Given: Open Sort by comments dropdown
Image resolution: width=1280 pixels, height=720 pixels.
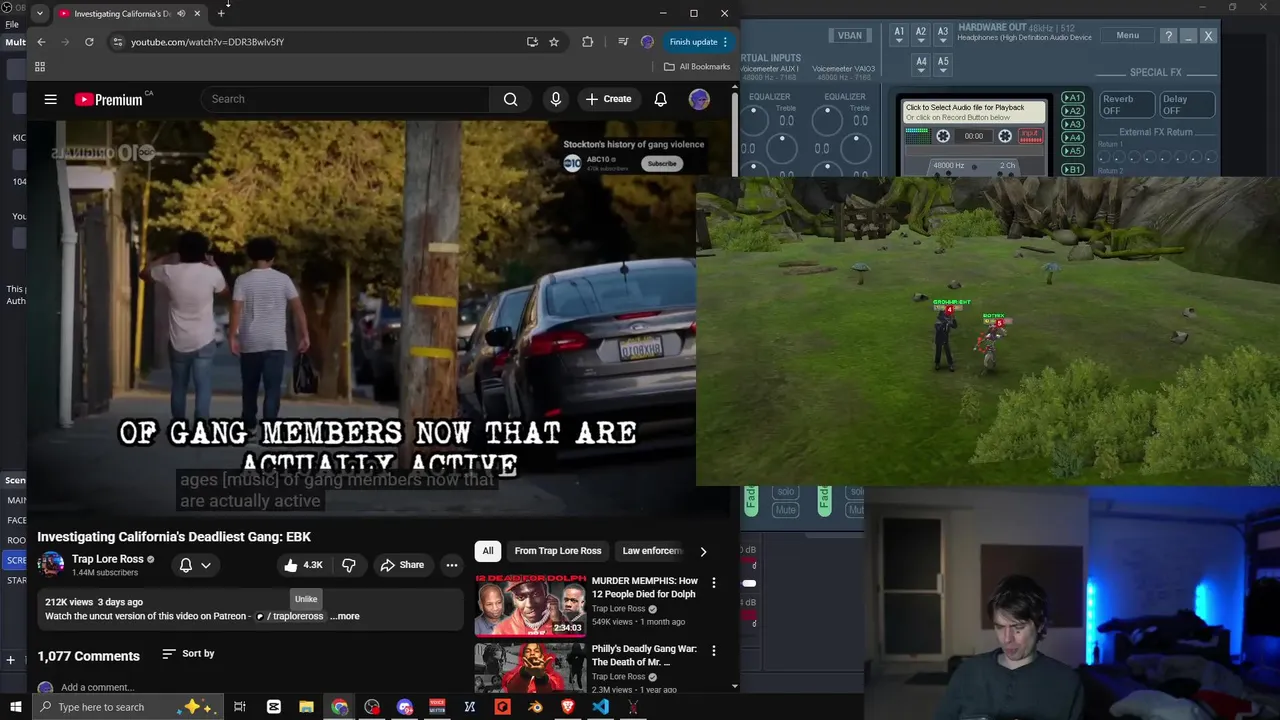Looking at the screenshot, I should (x=188, y=653).
